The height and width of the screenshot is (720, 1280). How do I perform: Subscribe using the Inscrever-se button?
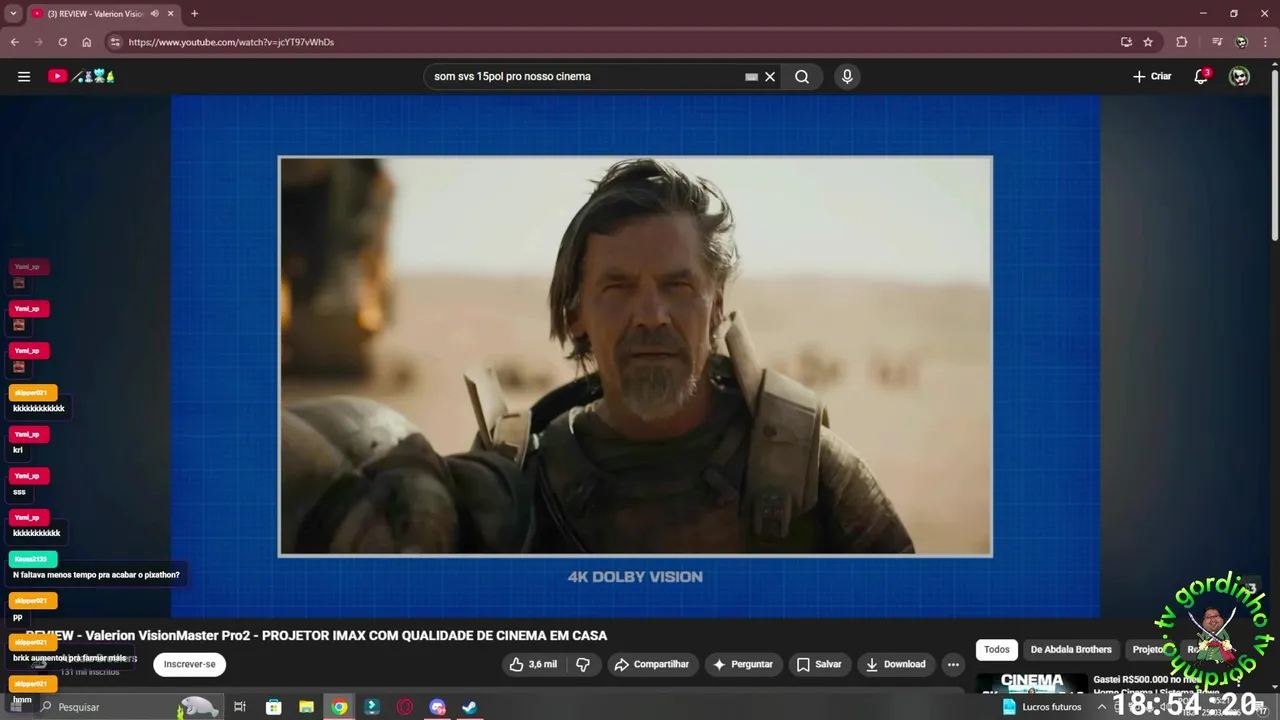pyautogui.click(x=189, y=664)
